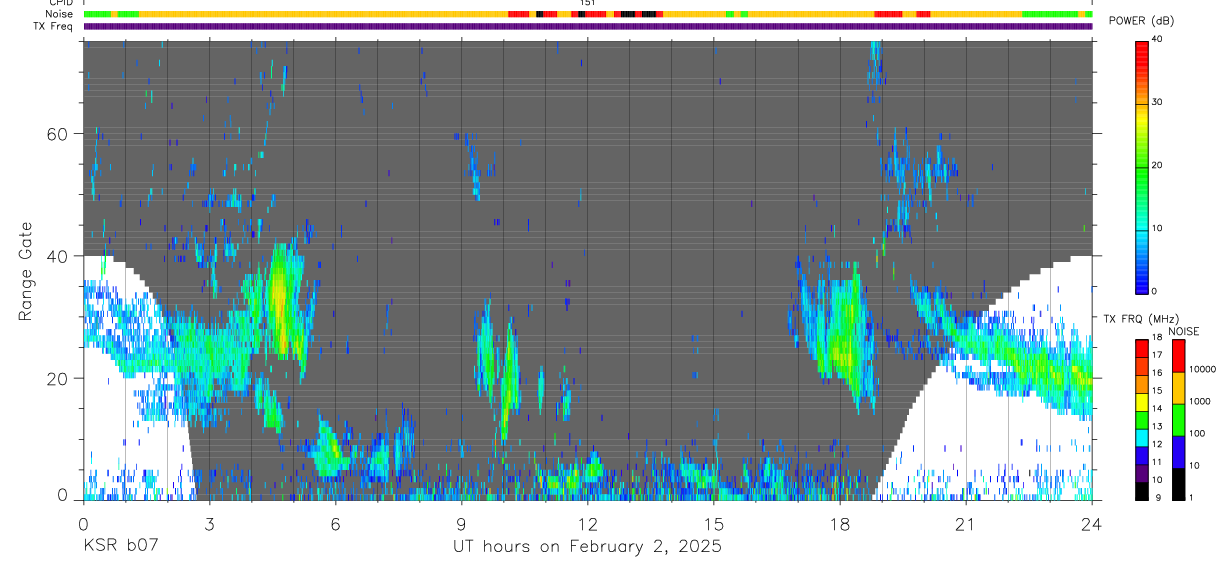Click "UT hours on February 2, 2025" axis title

[x=588, y=547]
